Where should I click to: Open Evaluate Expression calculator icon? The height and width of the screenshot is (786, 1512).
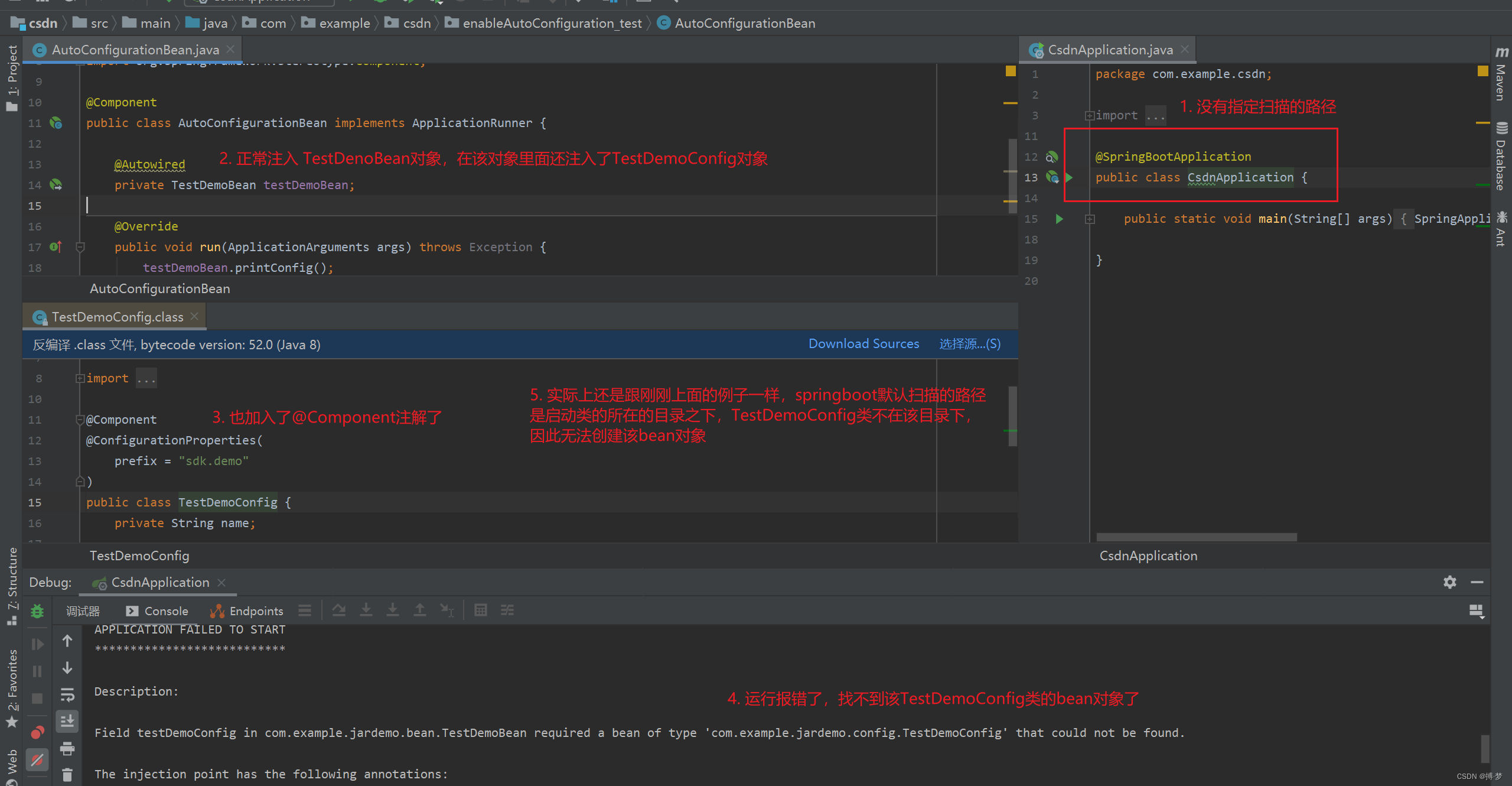pos(481,610)
